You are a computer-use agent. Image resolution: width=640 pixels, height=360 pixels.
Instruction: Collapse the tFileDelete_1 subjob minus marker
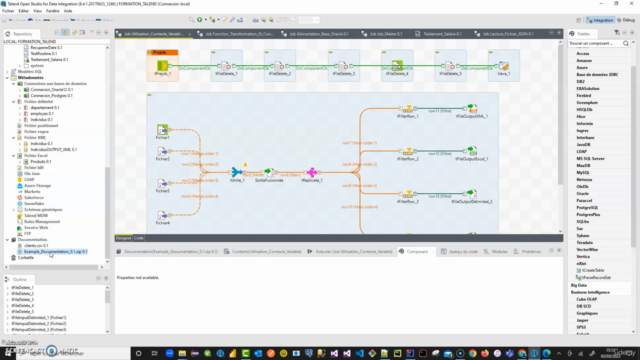213,52
